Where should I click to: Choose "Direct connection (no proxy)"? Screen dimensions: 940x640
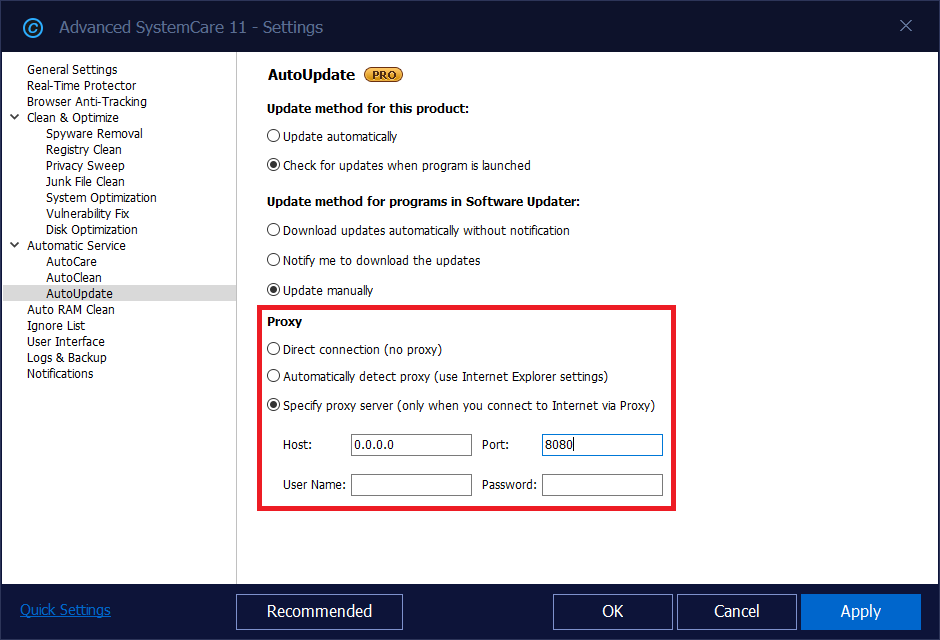tap(274, 348)
